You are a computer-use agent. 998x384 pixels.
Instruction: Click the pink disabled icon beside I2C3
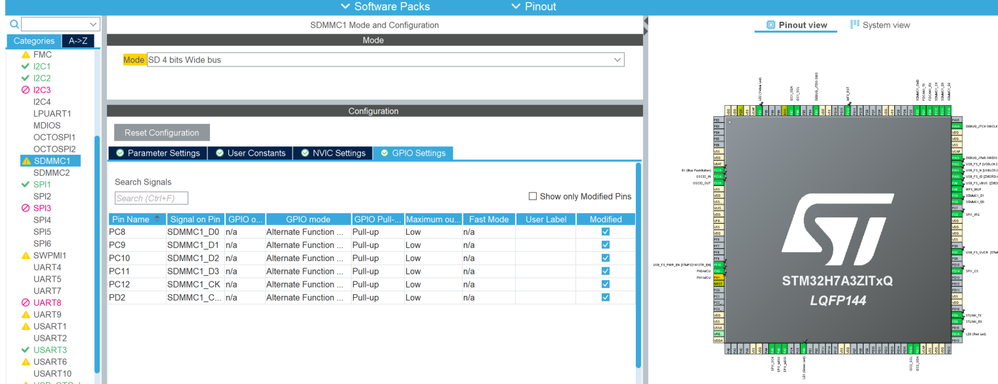coord(26,90)
